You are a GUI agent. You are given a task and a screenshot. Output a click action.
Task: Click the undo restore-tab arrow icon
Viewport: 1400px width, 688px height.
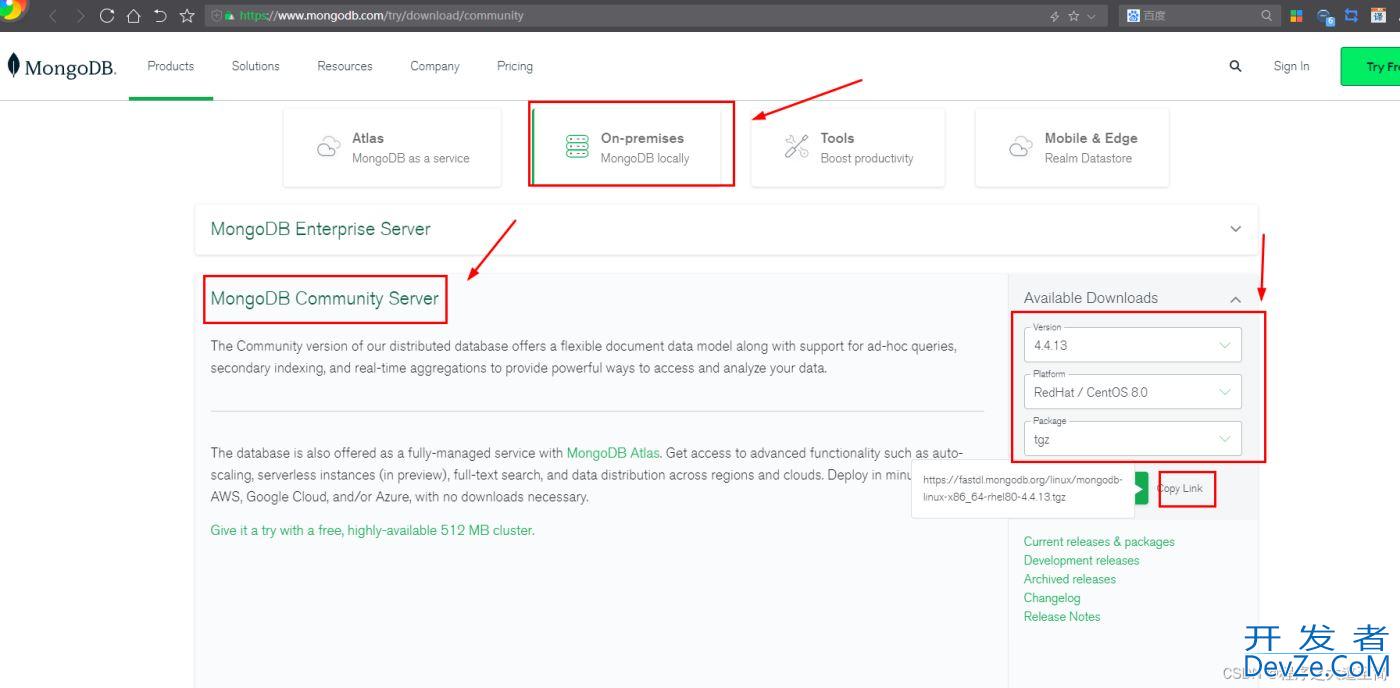click(x=160, y=16)
